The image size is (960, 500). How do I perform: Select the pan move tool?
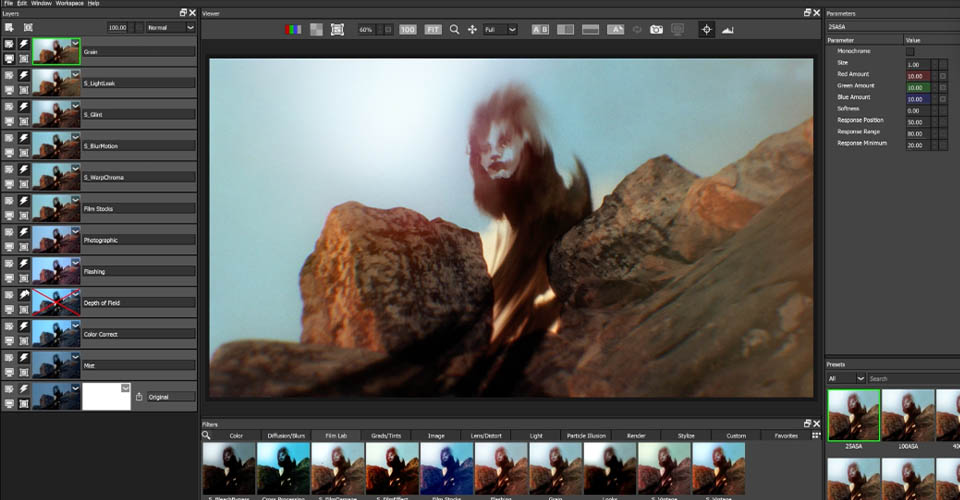click(472, 29)
